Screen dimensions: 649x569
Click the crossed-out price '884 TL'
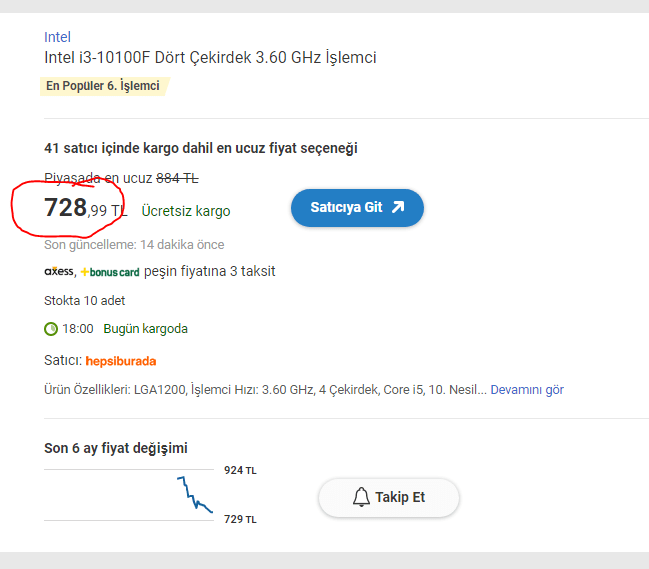[177, 178]
